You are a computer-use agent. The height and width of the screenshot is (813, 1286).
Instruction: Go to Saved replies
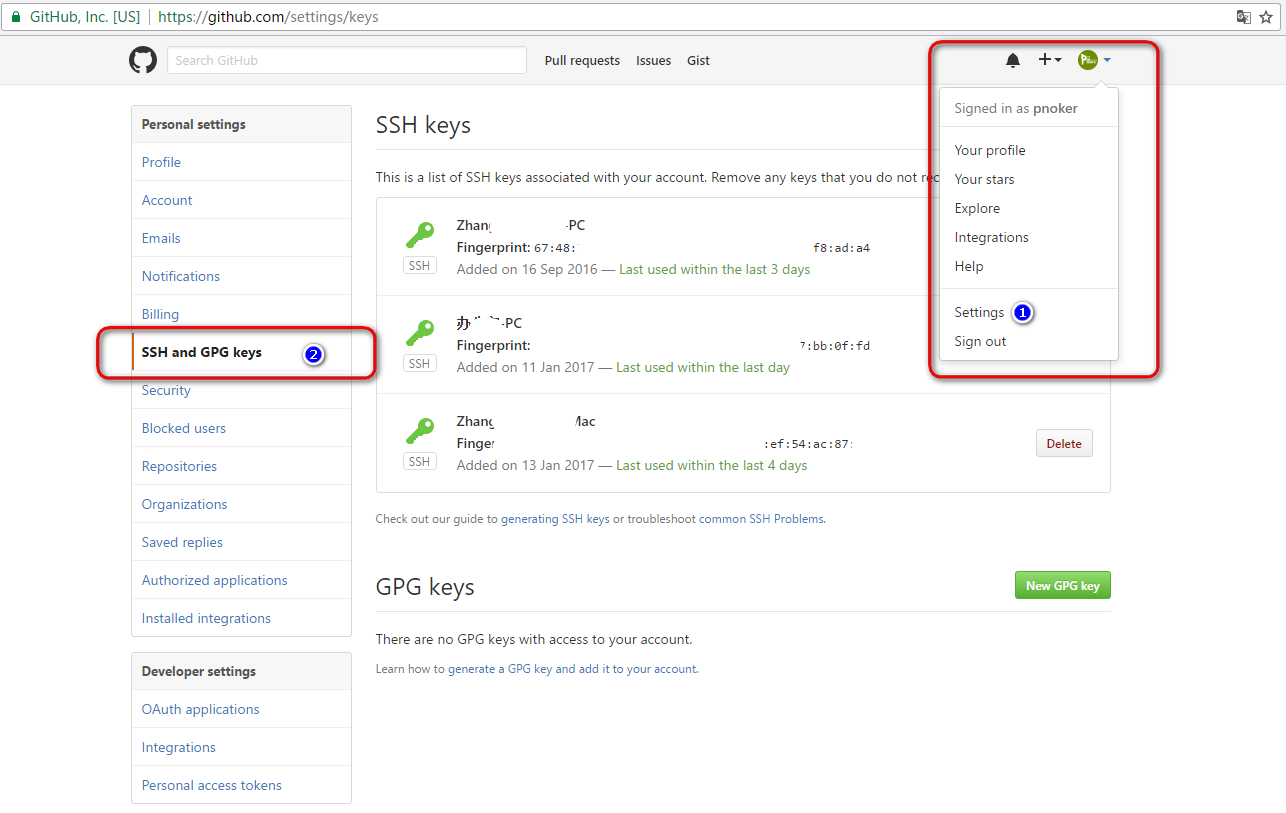click(x=241, y=542)
